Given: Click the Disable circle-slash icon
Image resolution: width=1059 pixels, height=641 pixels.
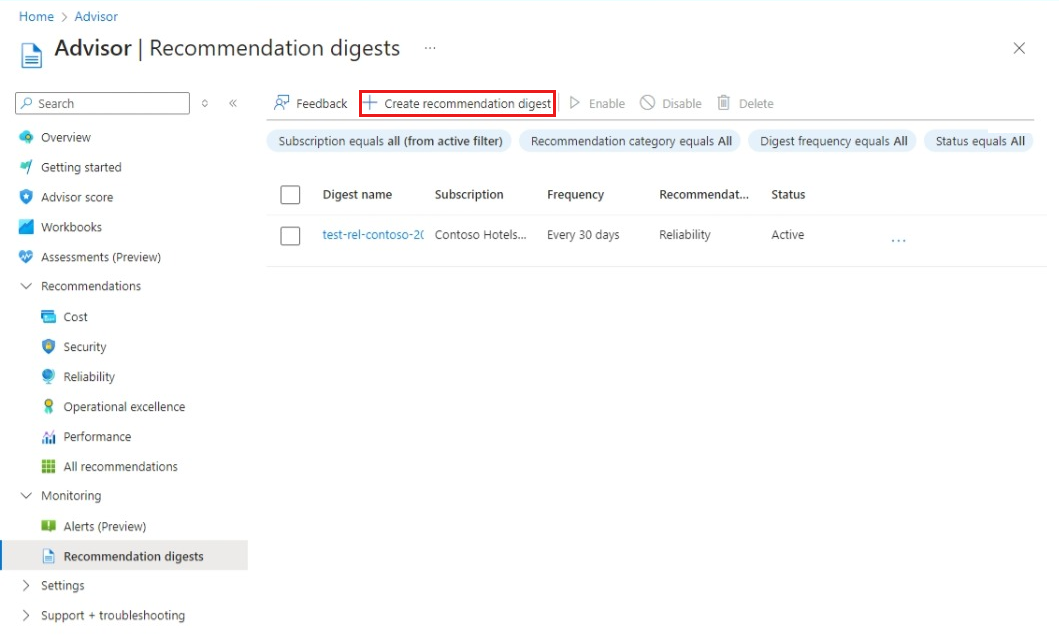Looking at the screenshot, I should coord(648,103).
